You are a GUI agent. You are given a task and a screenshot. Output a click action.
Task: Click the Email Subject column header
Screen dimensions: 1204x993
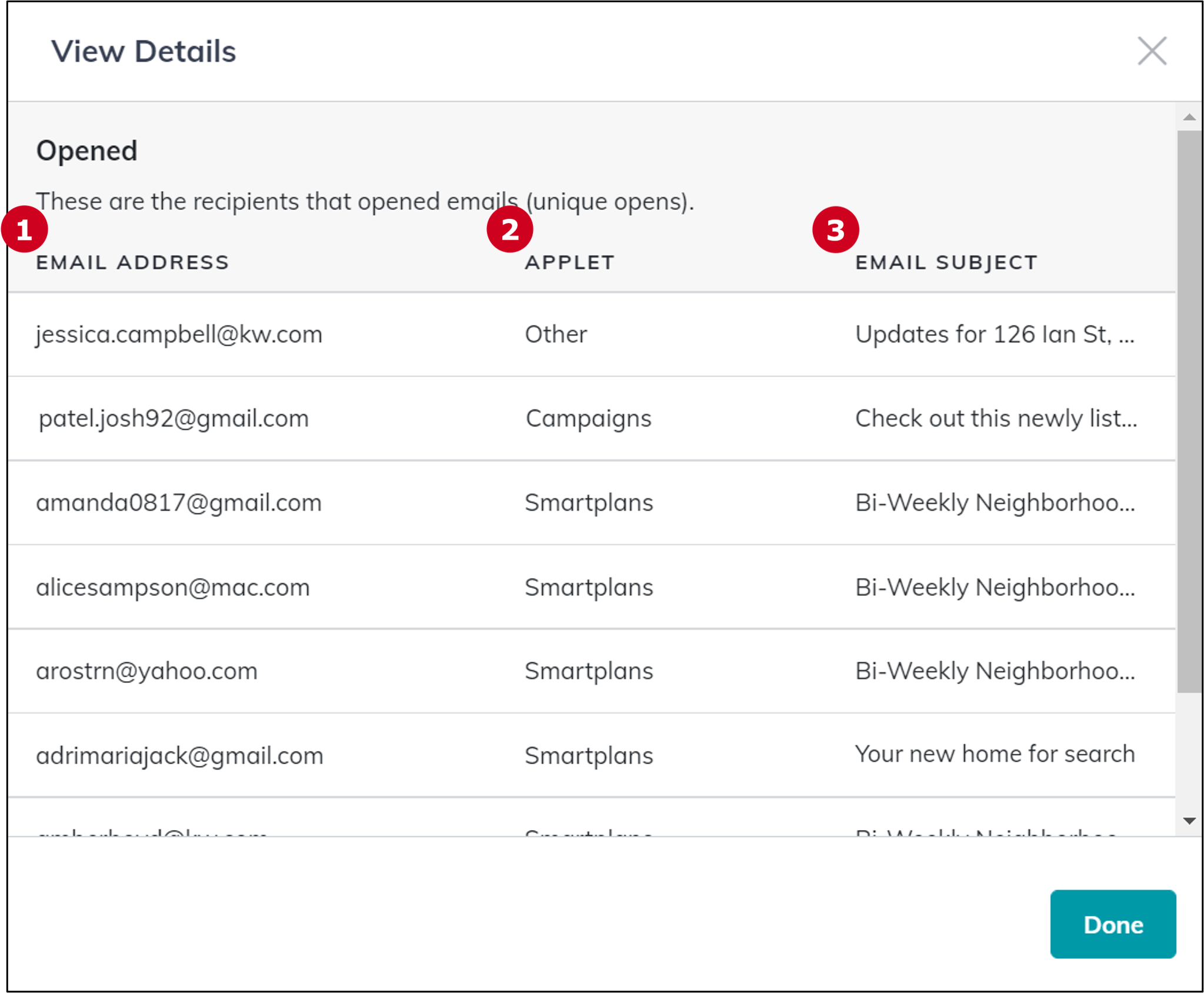(946, 262)
